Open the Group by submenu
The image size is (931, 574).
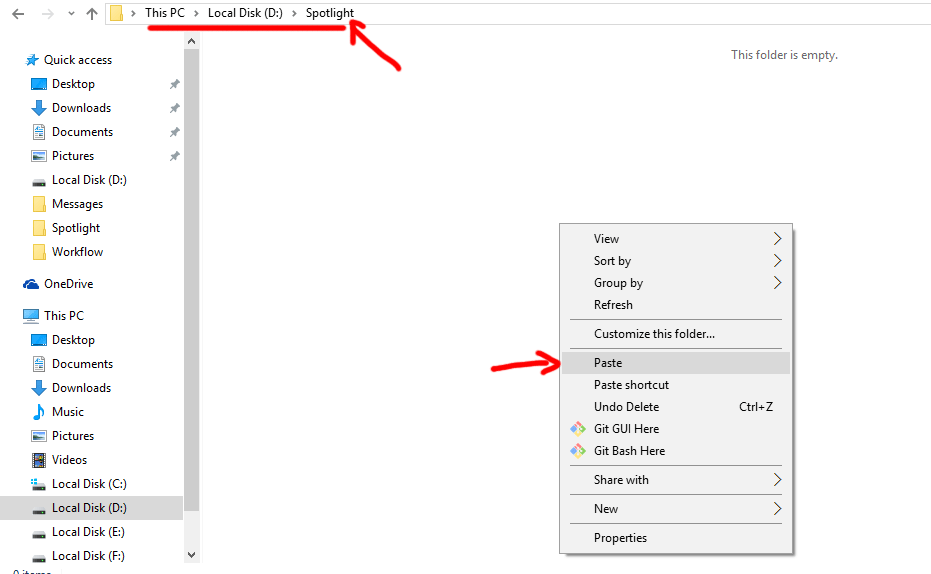click(676, 283)
